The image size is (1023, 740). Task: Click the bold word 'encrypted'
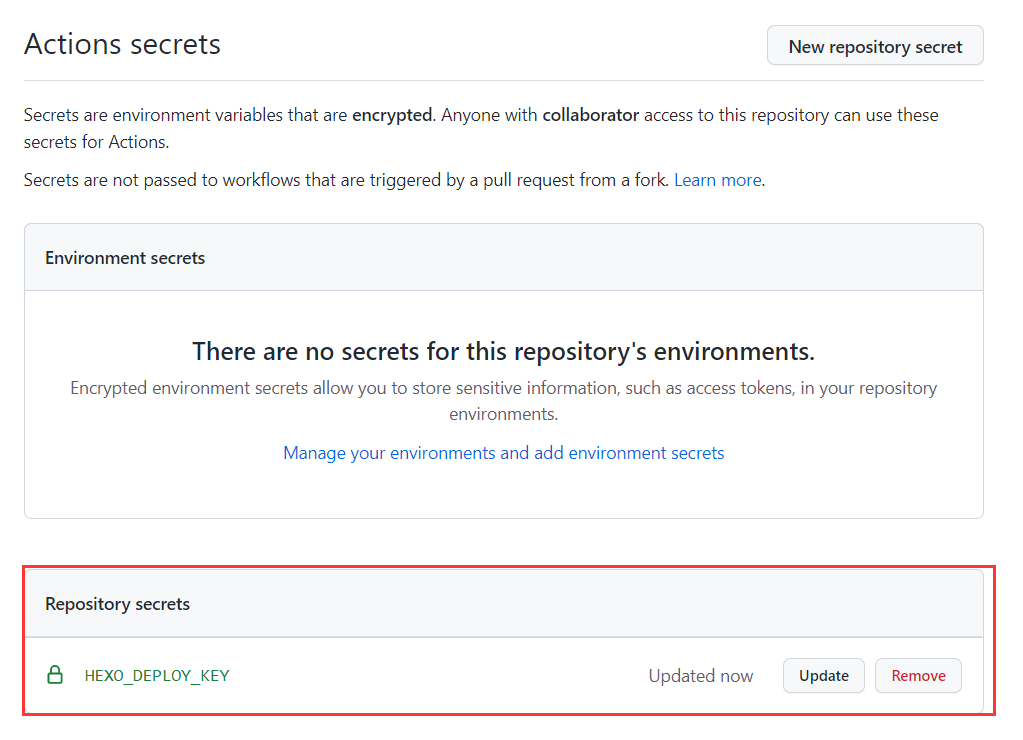[x=392, y=115]
